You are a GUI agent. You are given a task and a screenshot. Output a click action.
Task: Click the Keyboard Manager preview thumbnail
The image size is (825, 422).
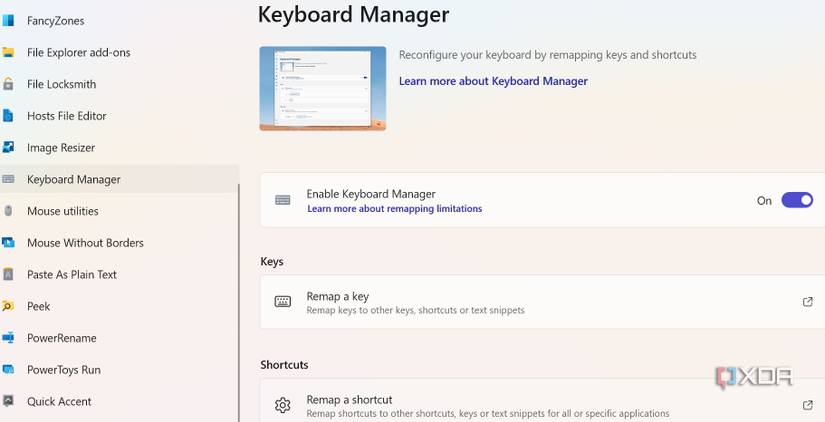pyautogui.click(x=323, y=88)
